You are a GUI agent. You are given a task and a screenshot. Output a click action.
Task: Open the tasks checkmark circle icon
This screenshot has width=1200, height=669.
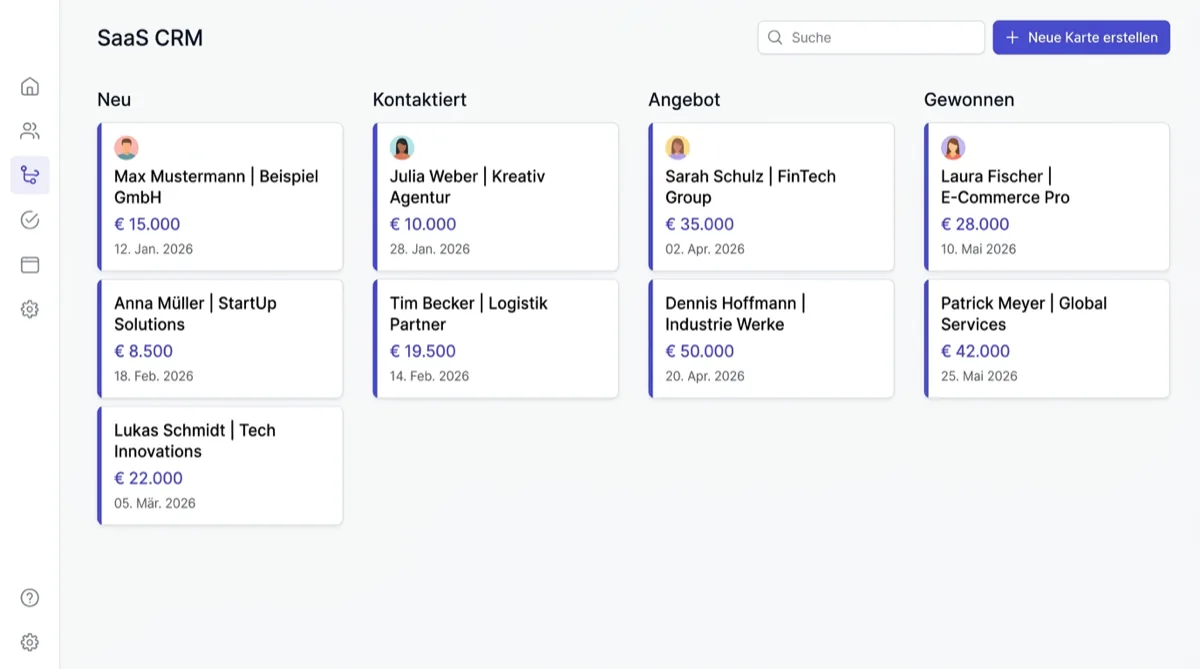[30, 220]
